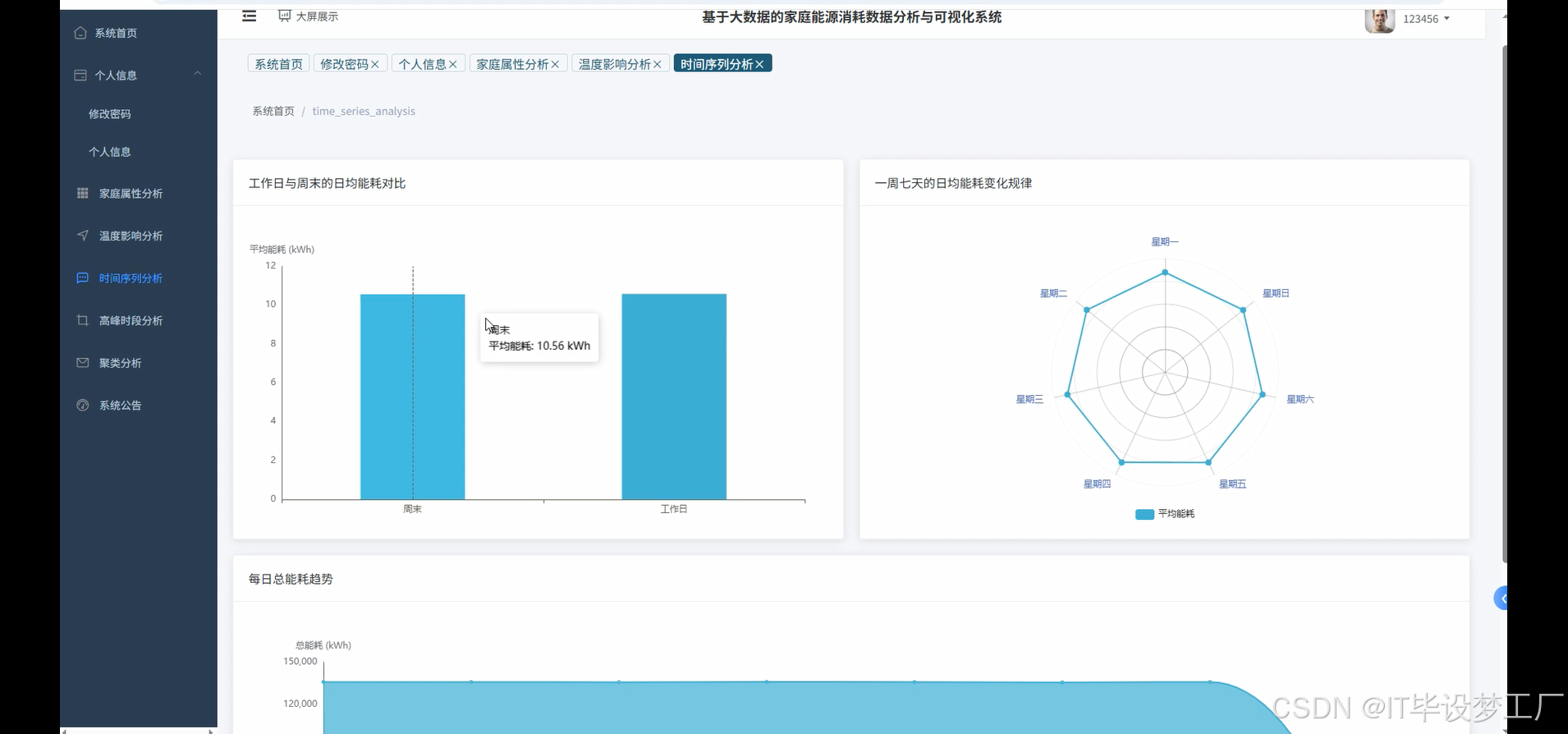Screen dimensions: 1568x734
Task: Click the crop icon beside 高峰时段分析
Action: coord(82,320)
